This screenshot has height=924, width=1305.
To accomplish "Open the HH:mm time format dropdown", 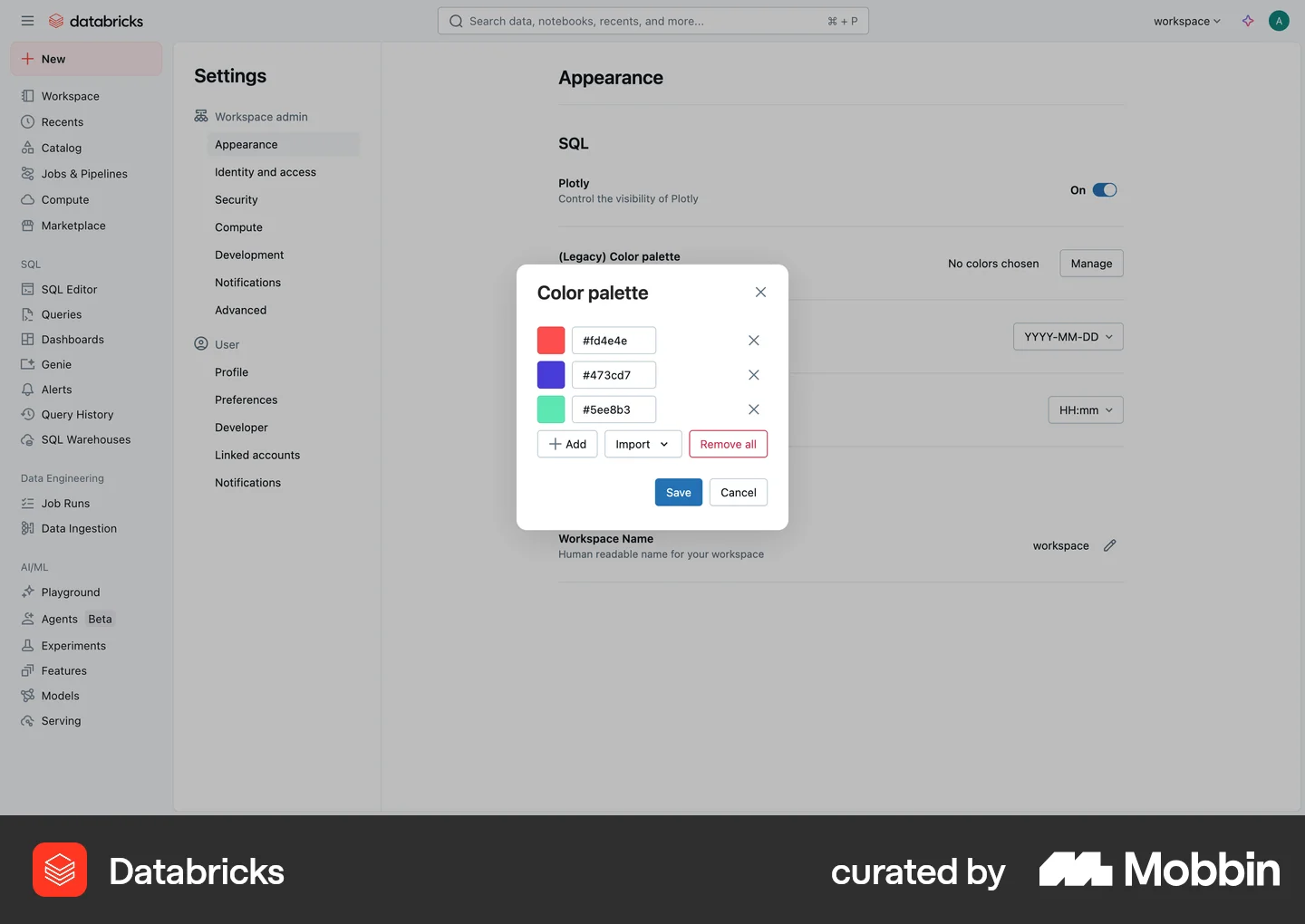I will (x=1086, y=410).
